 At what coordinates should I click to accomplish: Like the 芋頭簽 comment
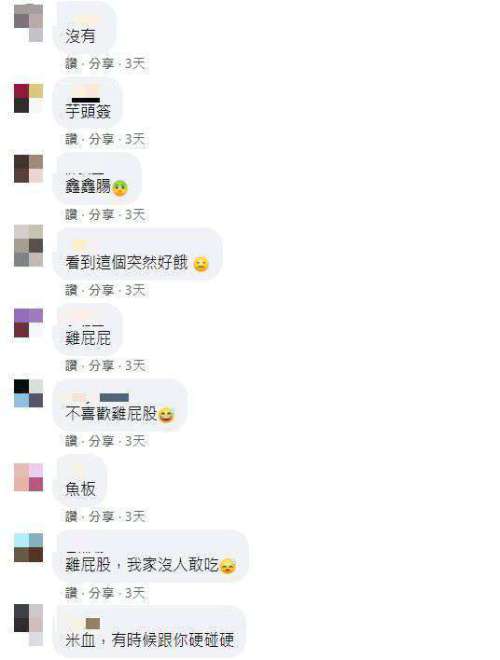tap(71, 139)
